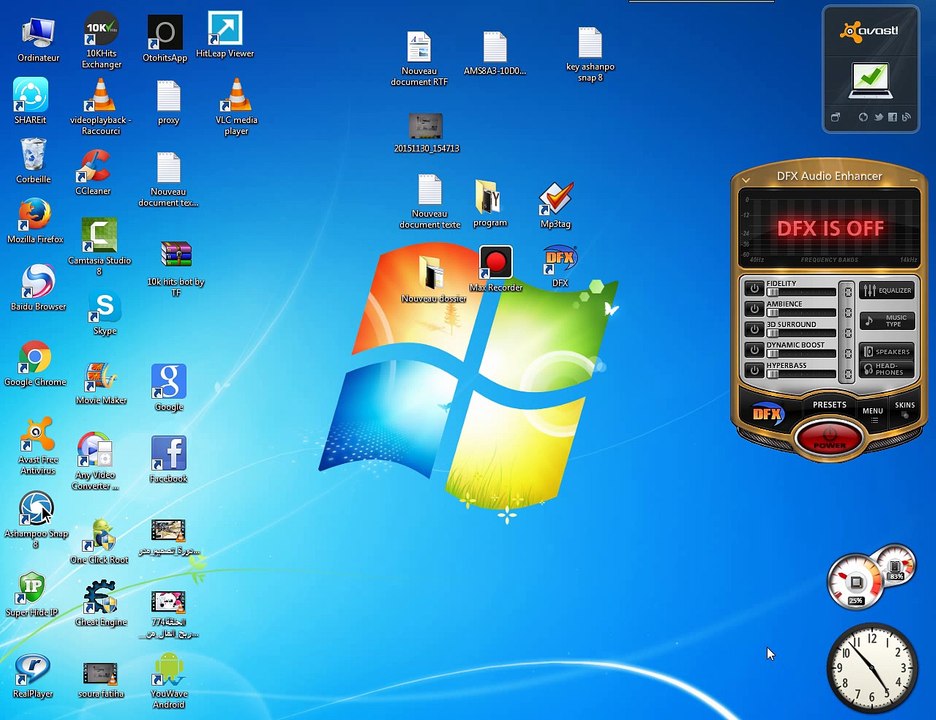Select the RealPlayer shortcut

33,676
